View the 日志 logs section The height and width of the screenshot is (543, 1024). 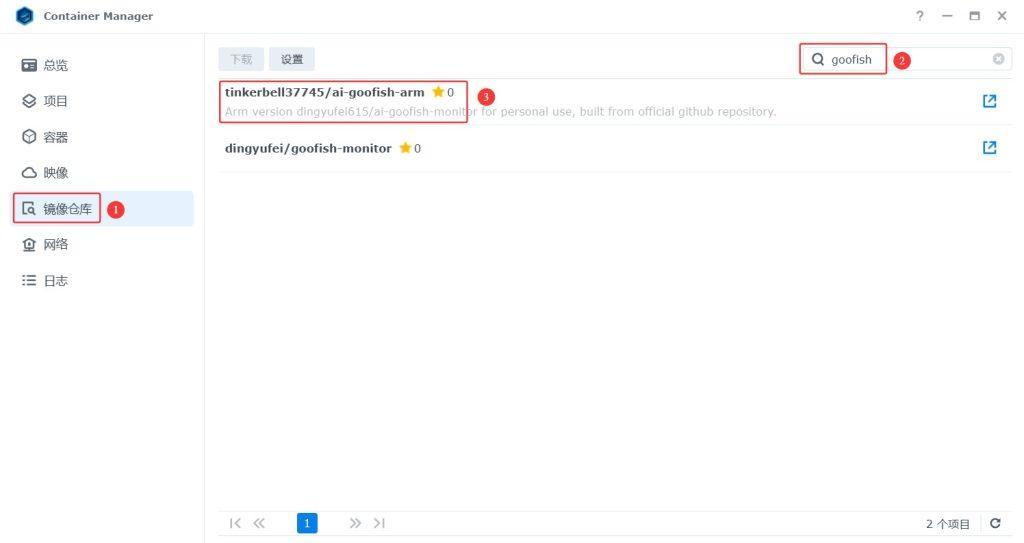click(x=56, y=281)
